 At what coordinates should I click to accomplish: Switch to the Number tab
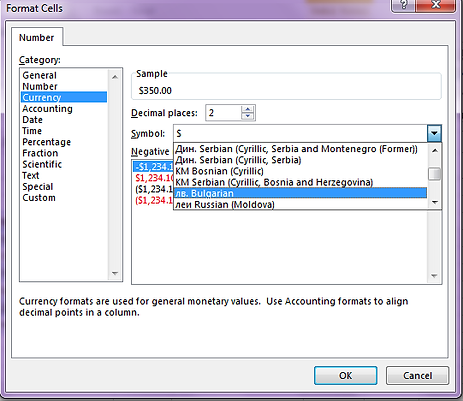coord(37,38)
